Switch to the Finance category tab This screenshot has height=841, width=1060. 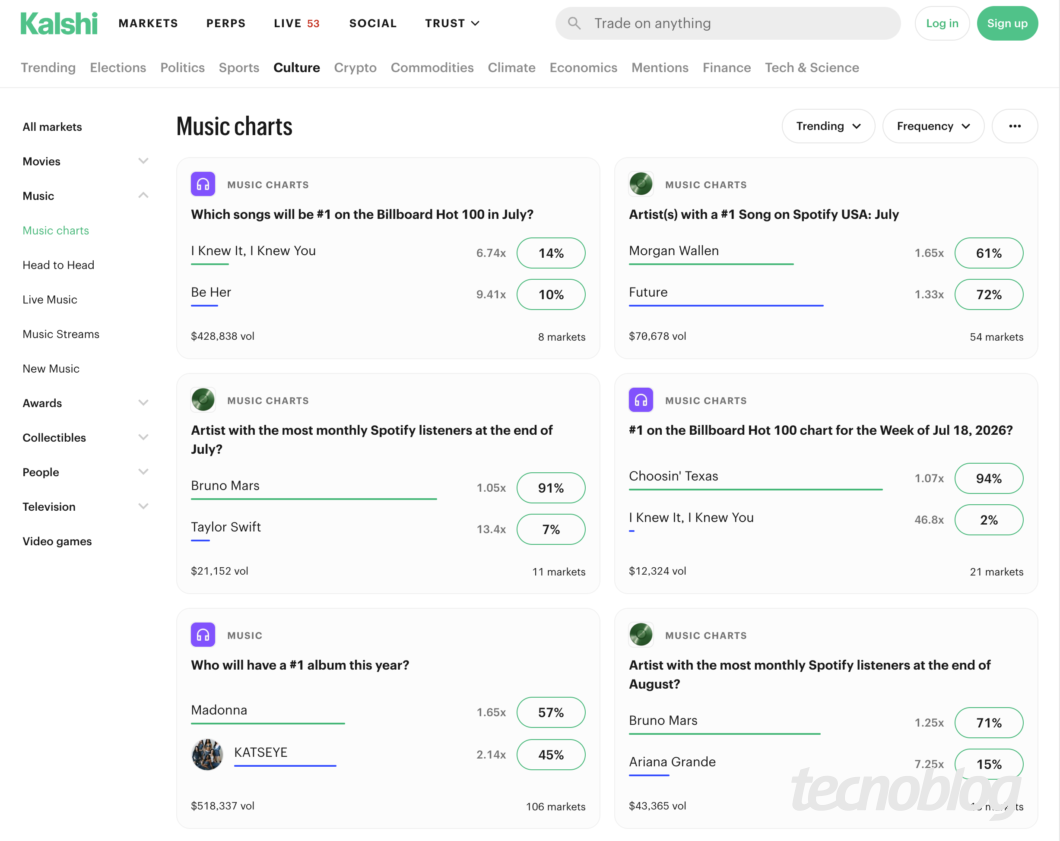(727, 68)
